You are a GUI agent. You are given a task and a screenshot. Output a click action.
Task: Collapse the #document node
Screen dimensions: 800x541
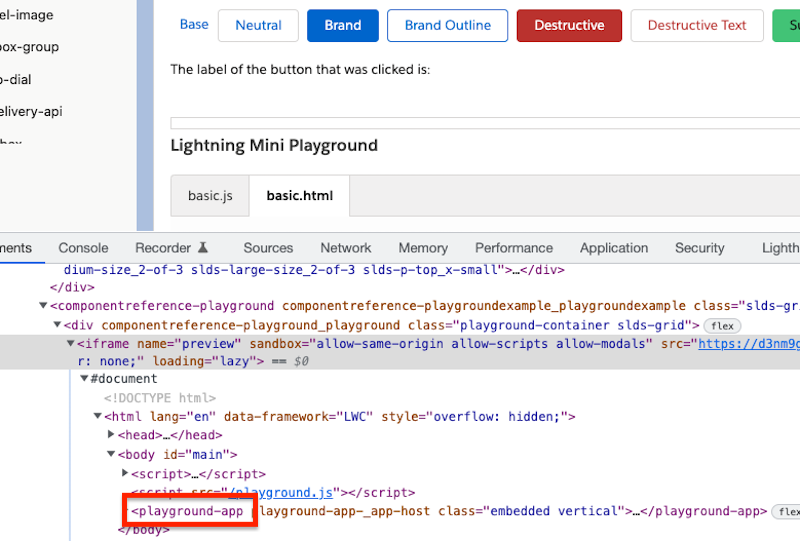(84, 379)
